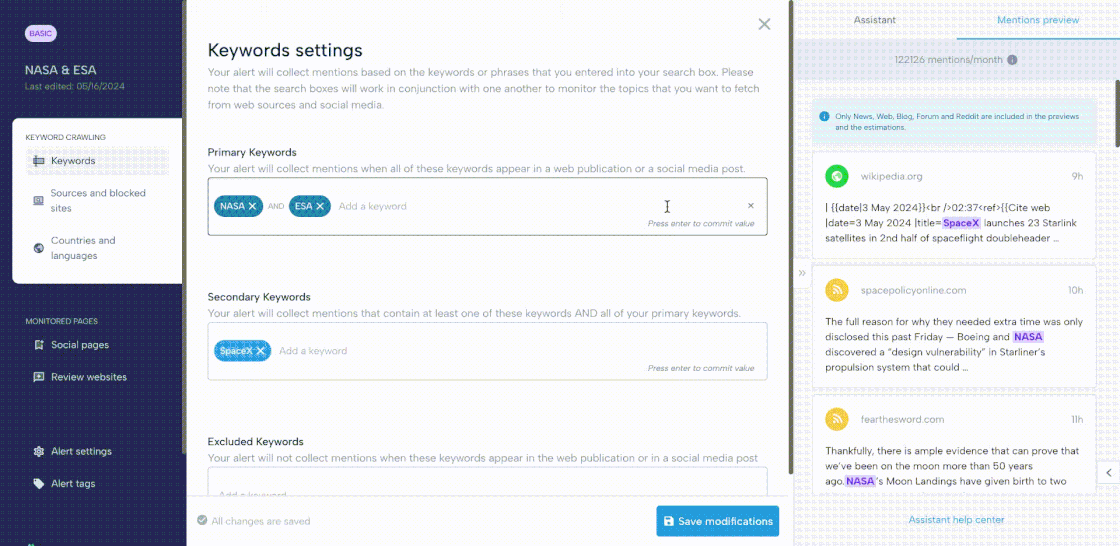Remove the ESA keyword chip

[x=320, y=206]
